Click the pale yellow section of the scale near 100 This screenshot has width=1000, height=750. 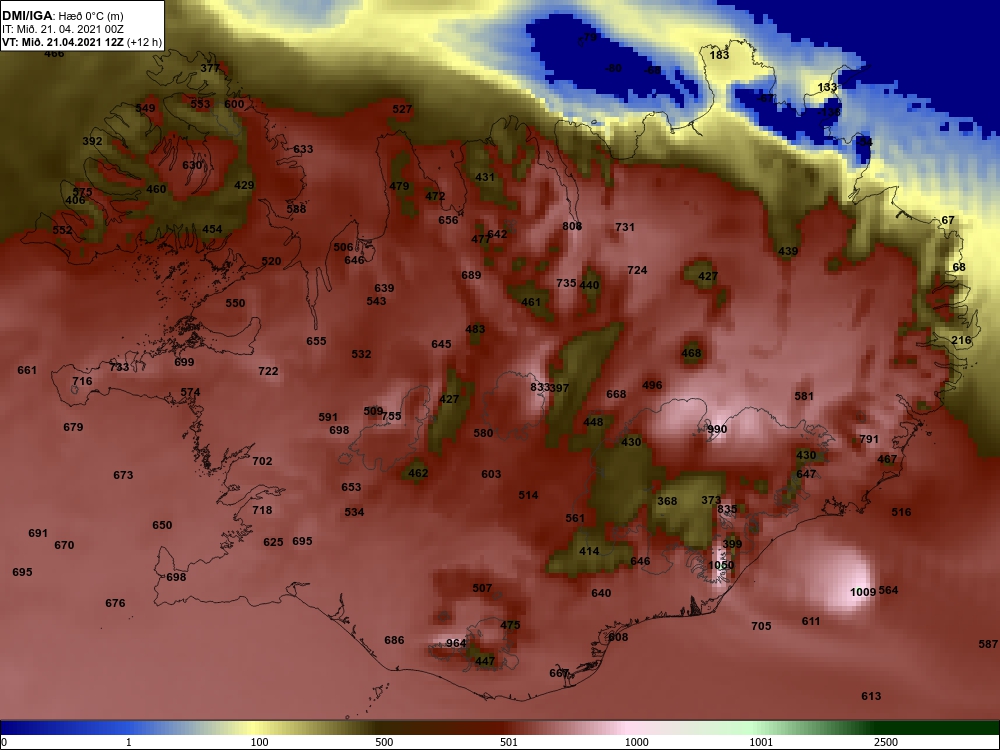click(255, 728)
